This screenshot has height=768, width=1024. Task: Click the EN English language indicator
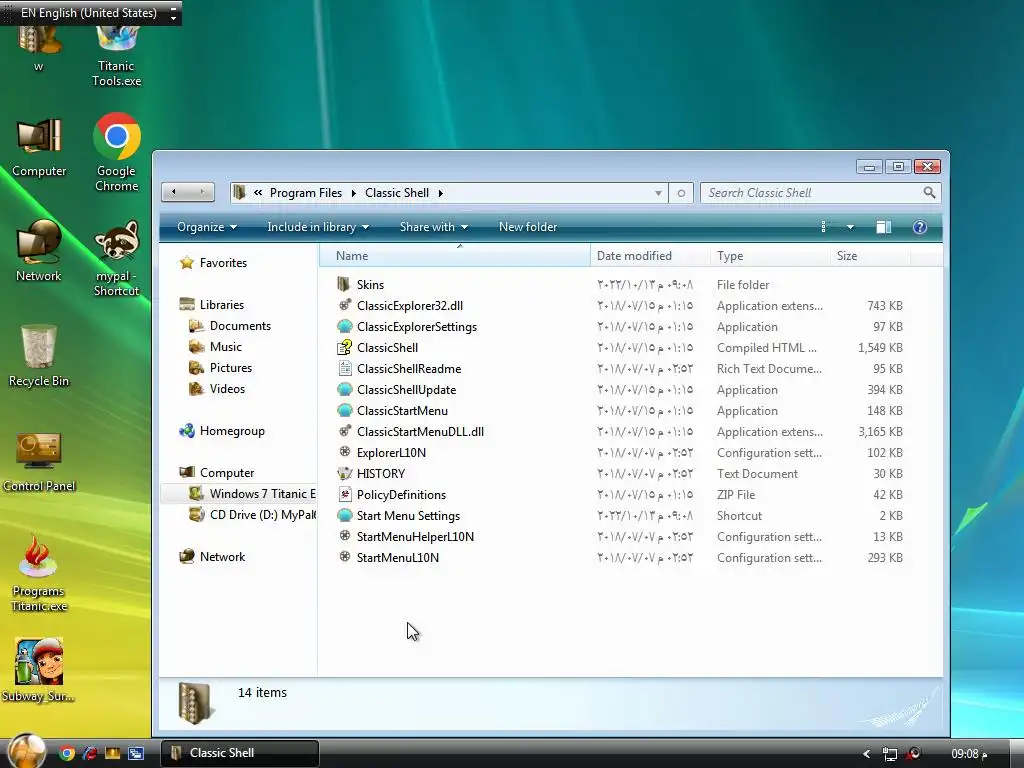(88, 12)
